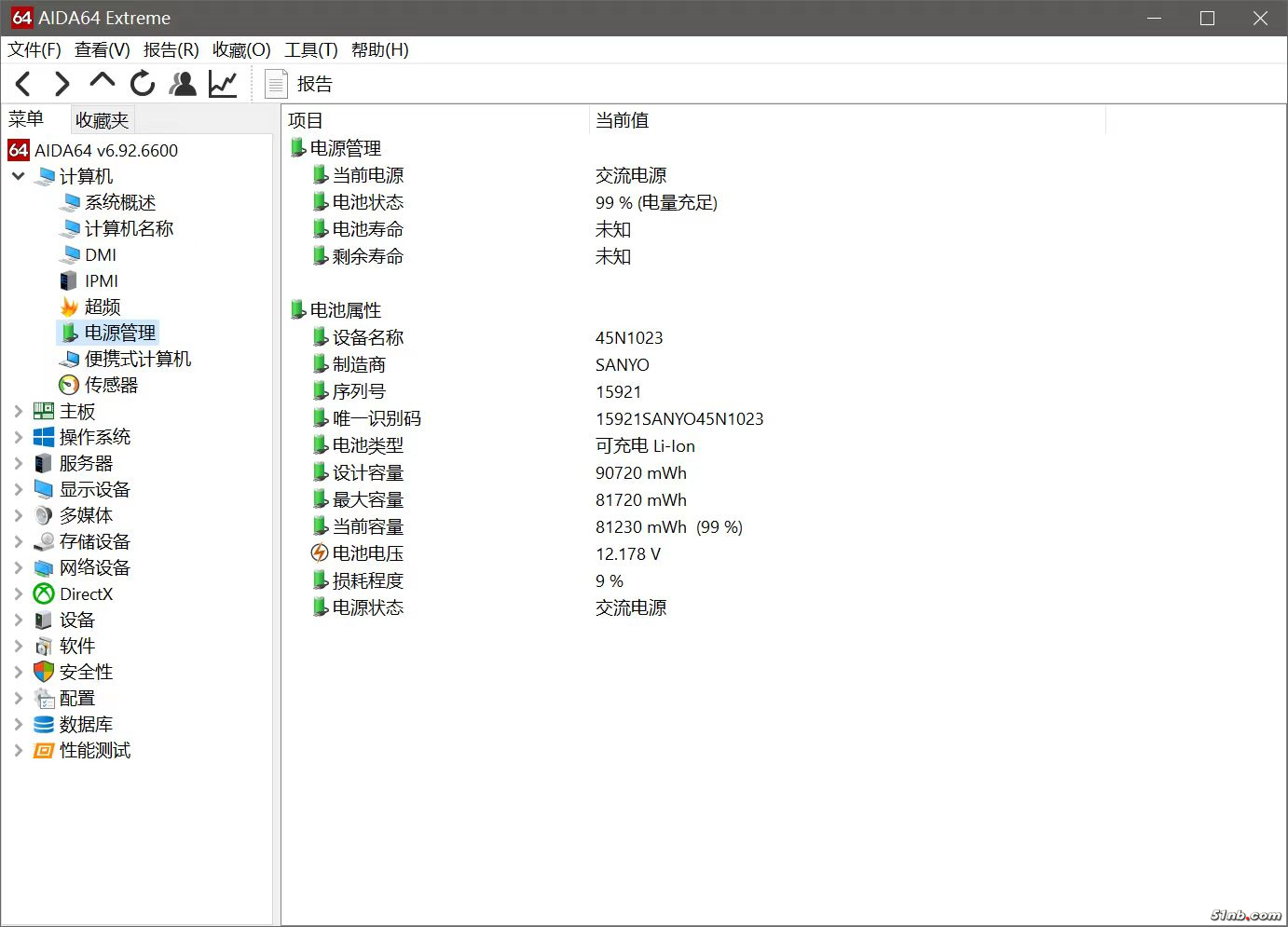Expand the 存储设备 storage node

pyautogui.click(x=18, y=541)
